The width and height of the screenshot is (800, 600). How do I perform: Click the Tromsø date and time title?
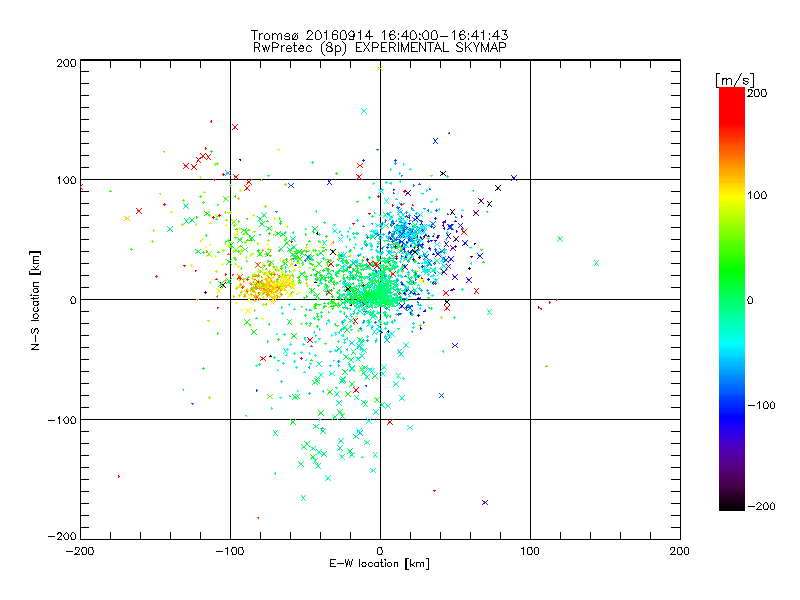[x=379, y=35]
